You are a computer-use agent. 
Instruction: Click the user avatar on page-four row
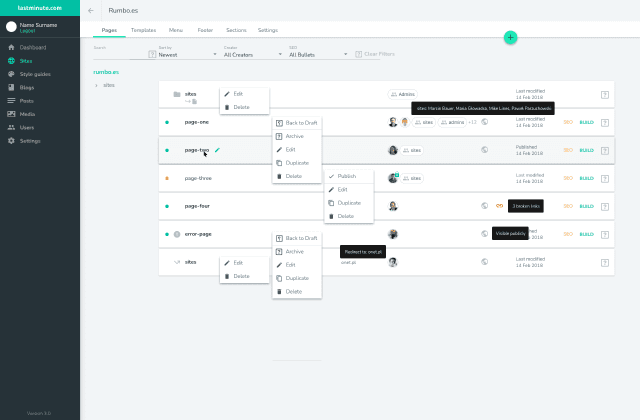[393, 206]
